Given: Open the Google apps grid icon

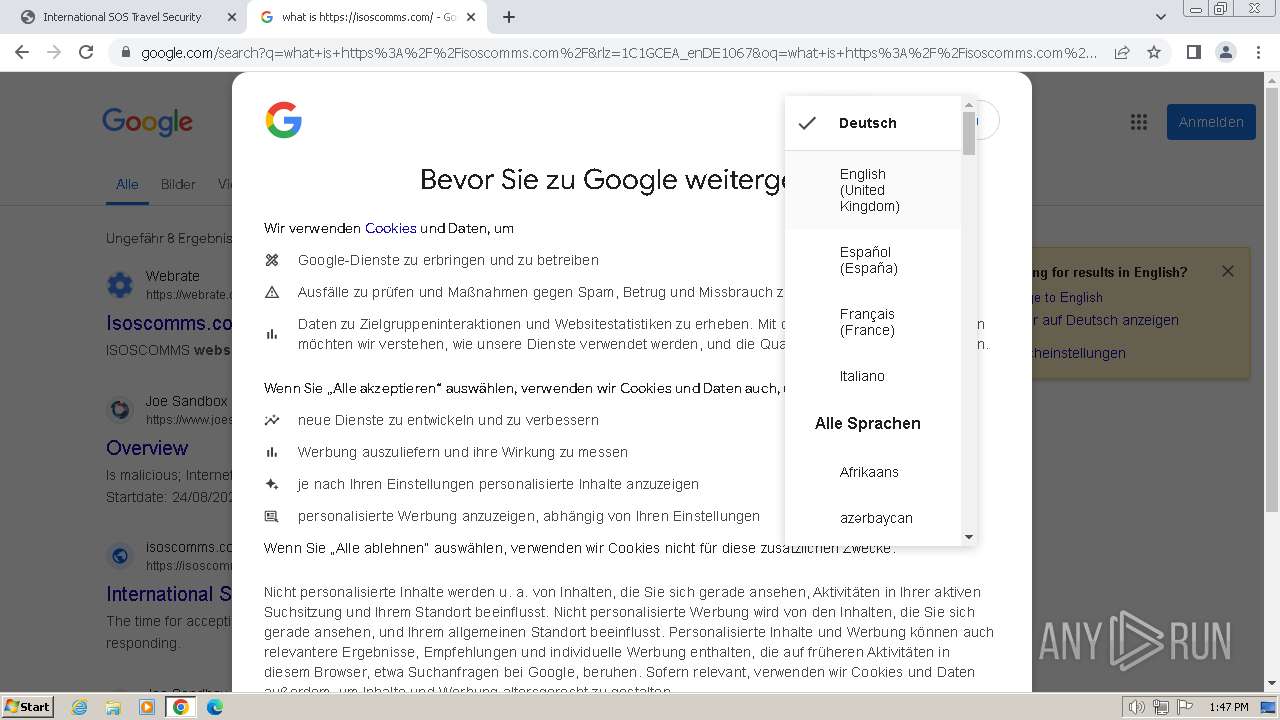Looking at the screenshot, I should pyautogui.click(x=1138, y=122).
